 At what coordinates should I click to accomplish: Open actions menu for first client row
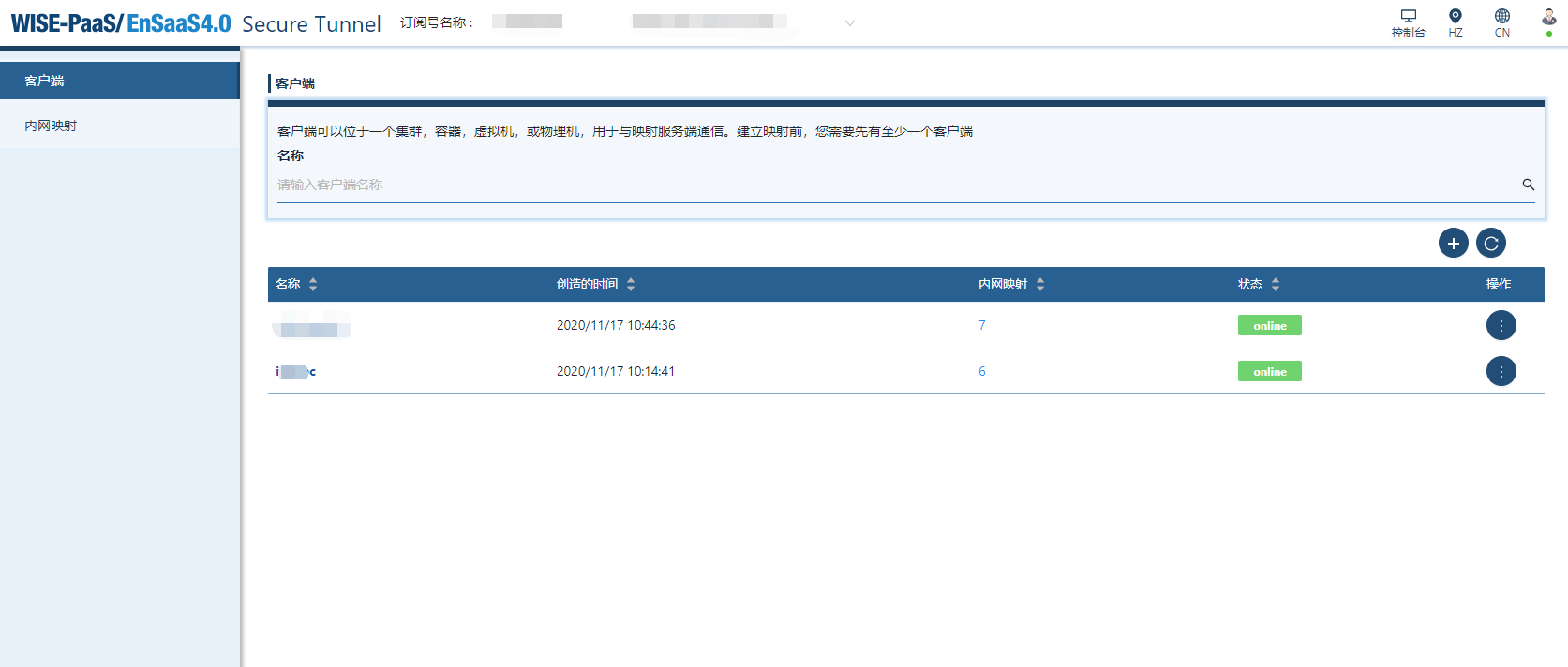click(1501, 325)
